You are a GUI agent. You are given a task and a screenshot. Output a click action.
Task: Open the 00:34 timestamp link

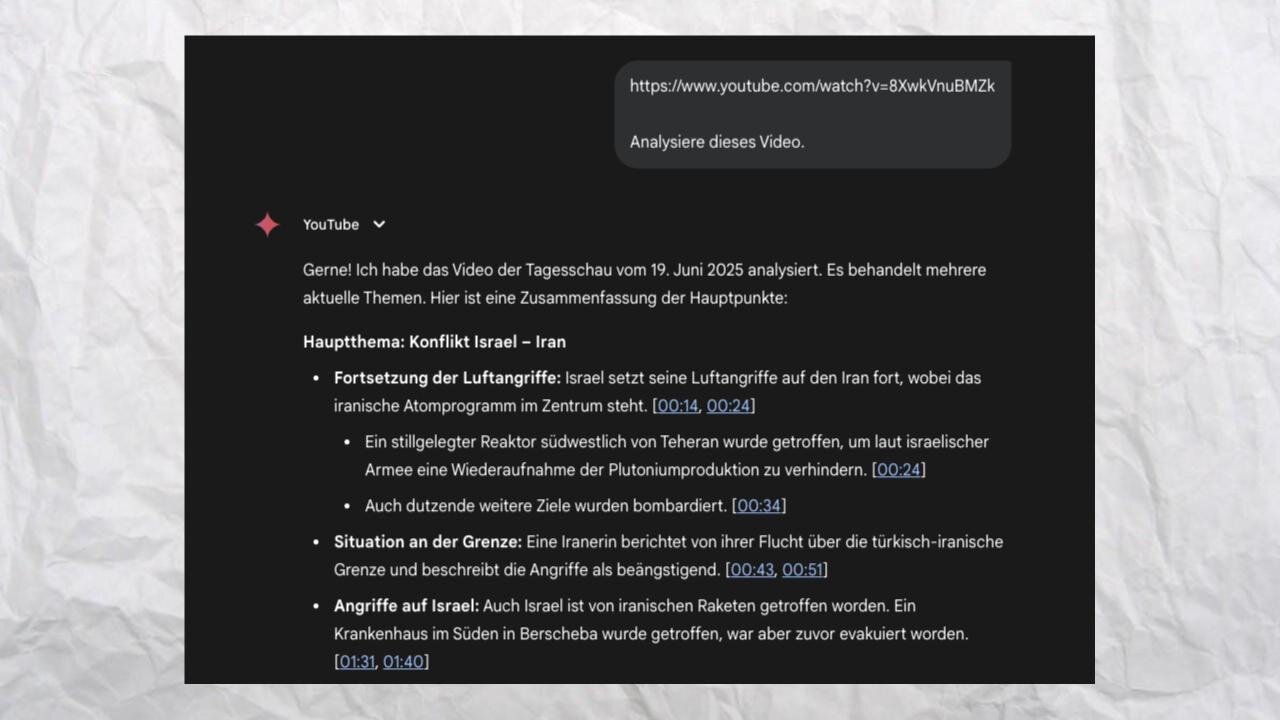coord(759,506)
